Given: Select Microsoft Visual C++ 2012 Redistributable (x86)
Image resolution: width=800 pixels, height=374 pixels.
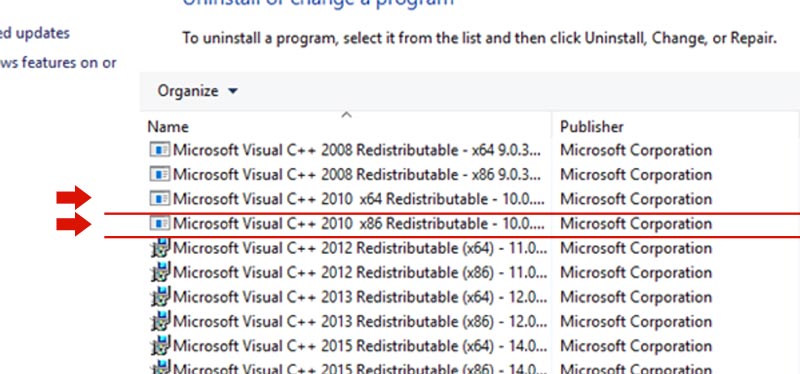Looking at the screenshot, I should coord(360,272).
